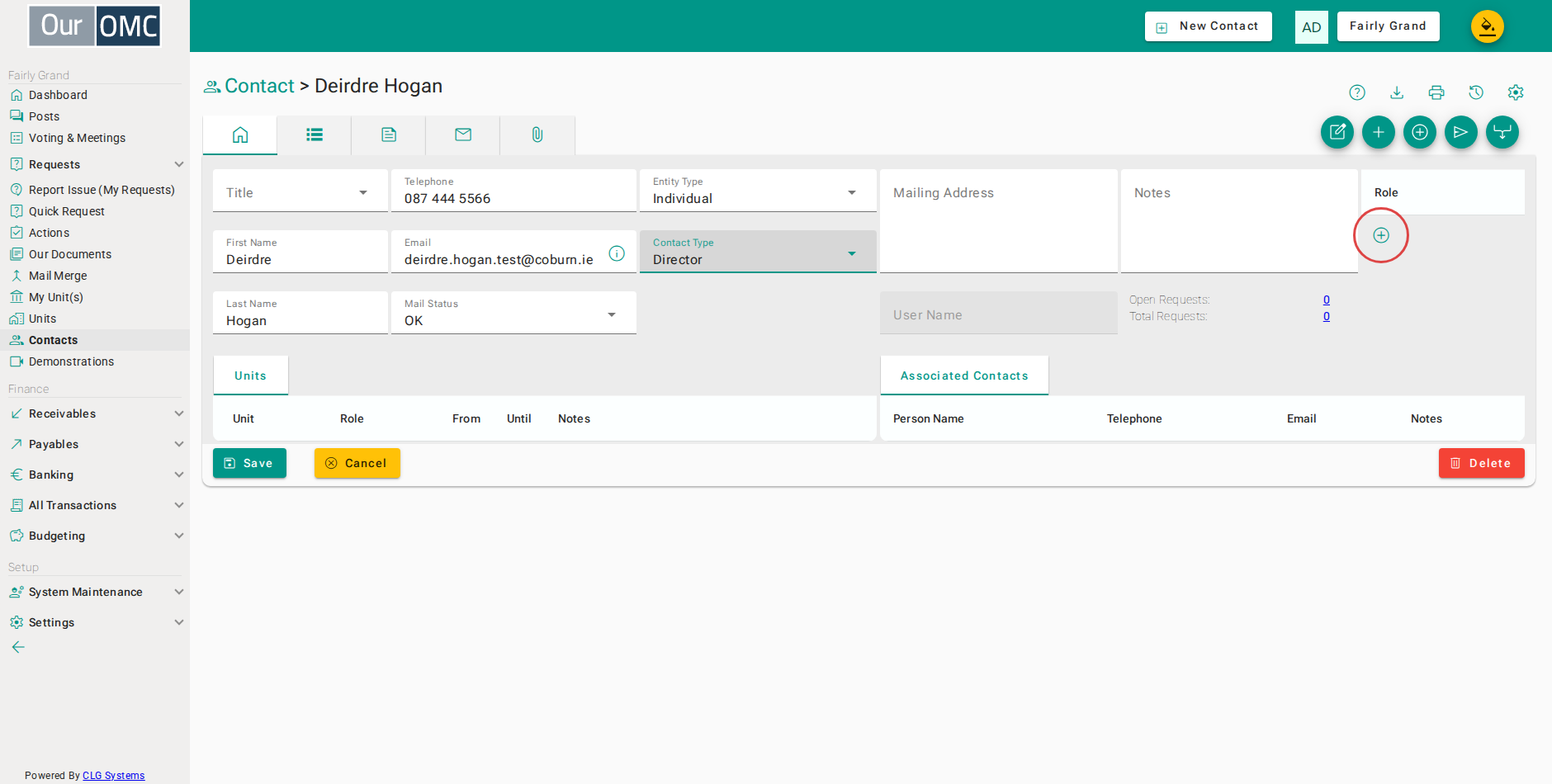Click the Our OMC logo
The height and width of the screenshot is (784, 1552).
(95, 26)
